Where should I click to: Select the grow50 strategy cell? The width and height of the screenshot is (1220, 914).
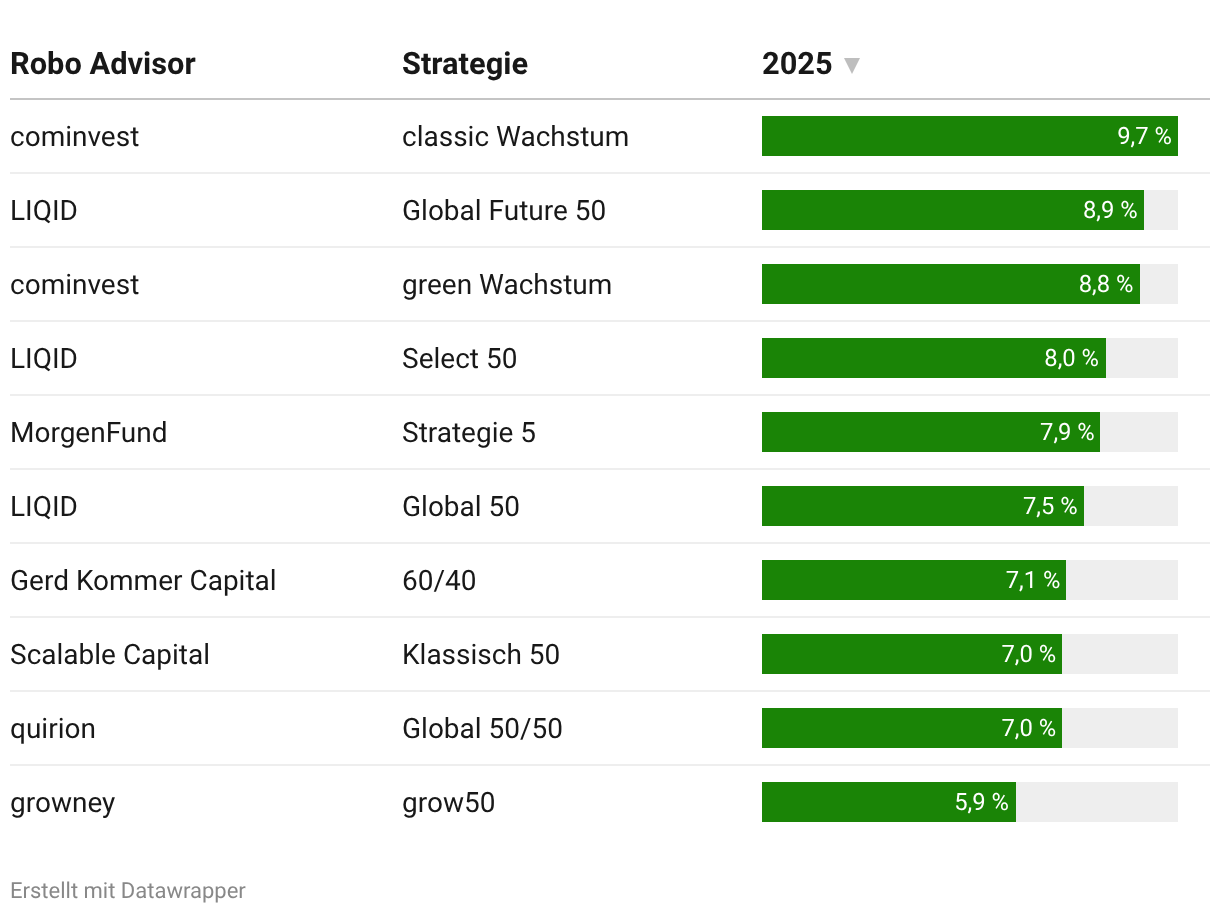click(448, 802)
